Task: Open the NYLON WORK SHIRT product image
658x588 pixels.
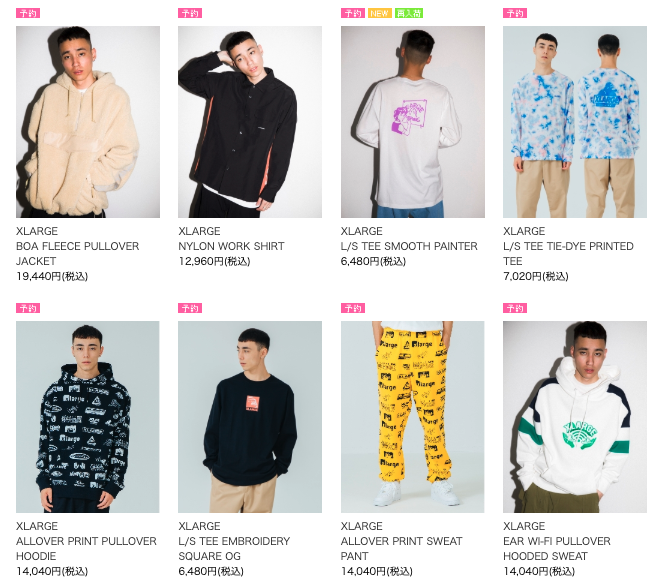Action: coord(250,122)
